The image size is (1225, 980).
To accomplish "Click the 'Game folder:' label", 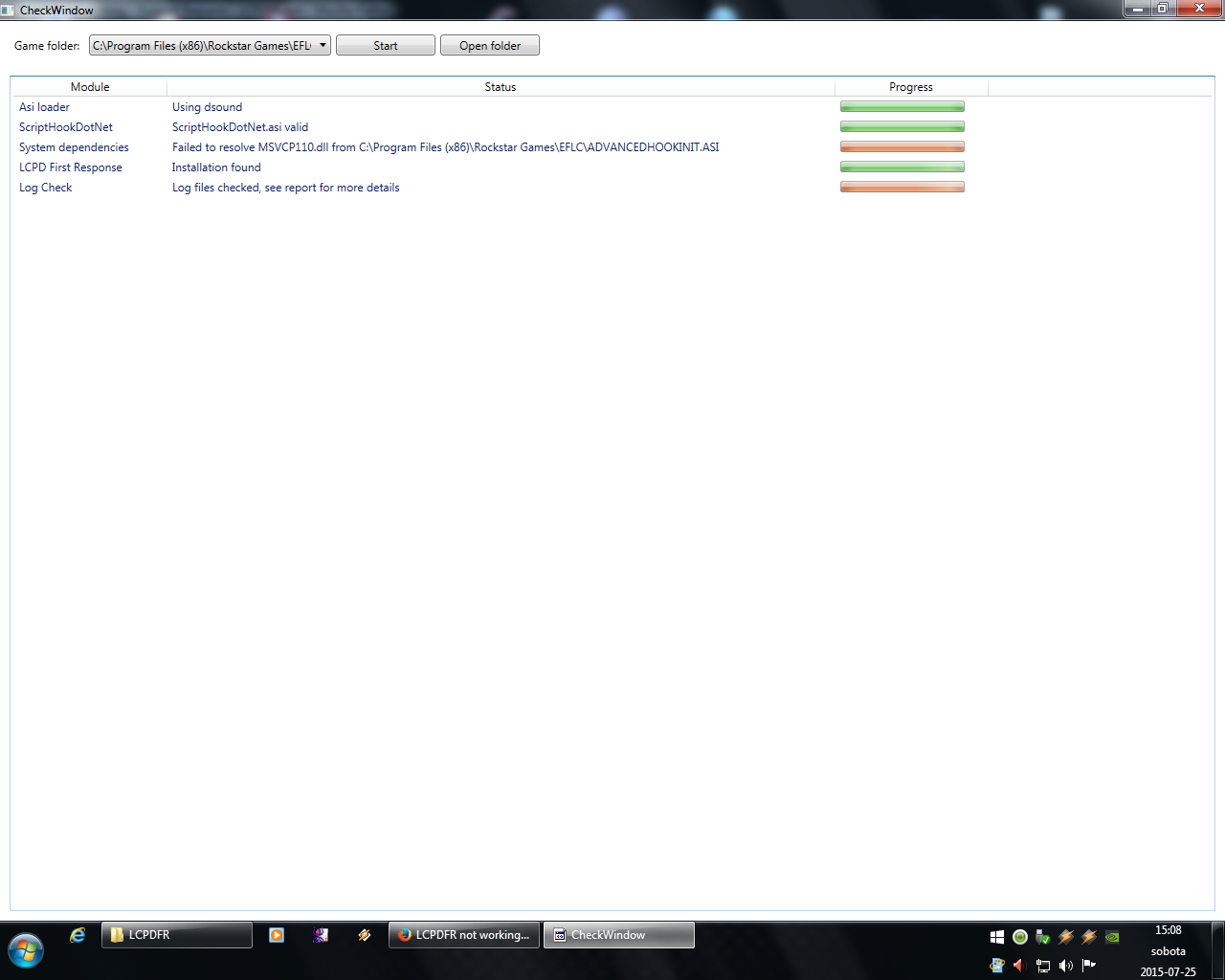I will 48,46.
